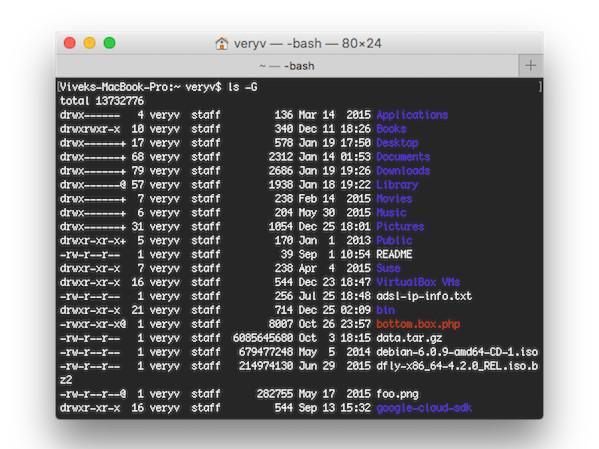
Task: Select the '~ — -bash' tab
Action: click(x=287, y=66)
